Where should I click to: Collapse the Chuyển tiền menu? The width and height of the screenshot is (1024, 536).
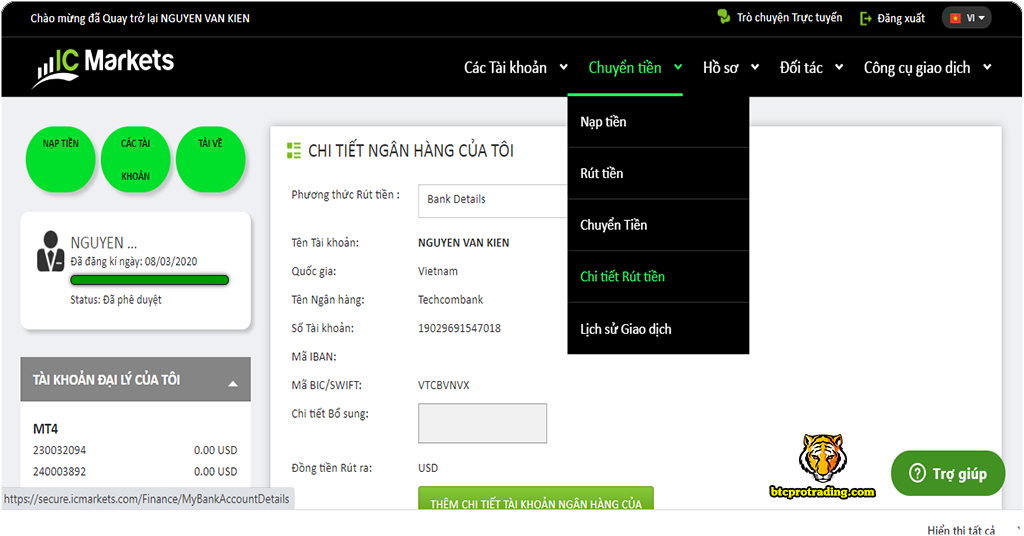(x=635, y=67)
